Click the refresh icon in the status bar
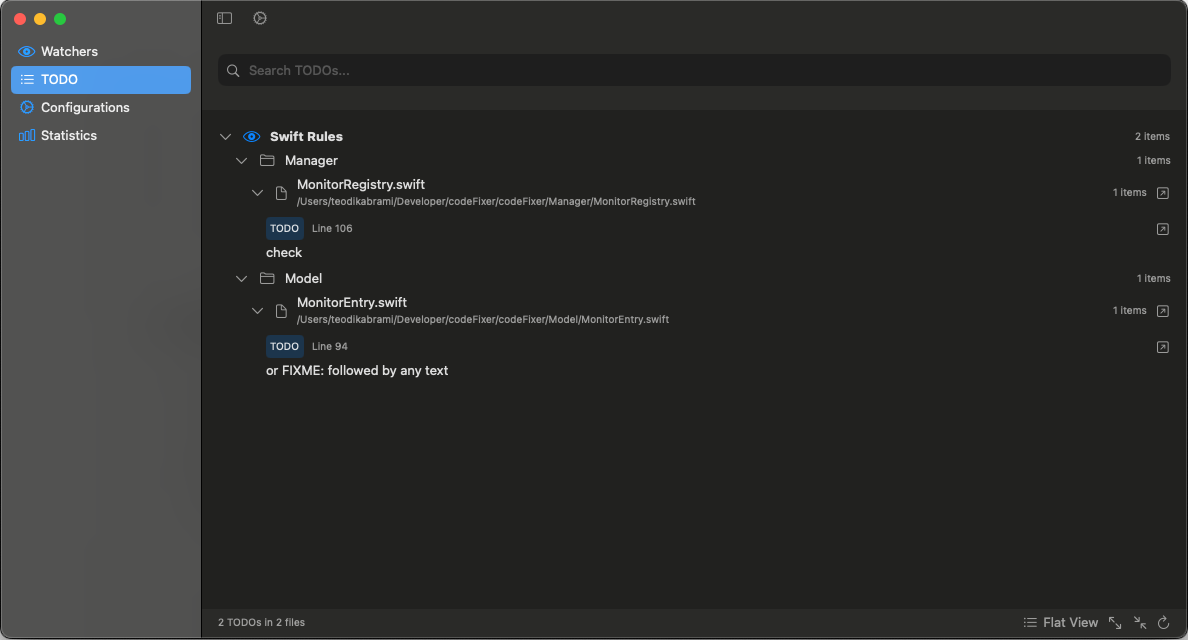Viewport: 1188px width, 640px height. point(1163,622)
